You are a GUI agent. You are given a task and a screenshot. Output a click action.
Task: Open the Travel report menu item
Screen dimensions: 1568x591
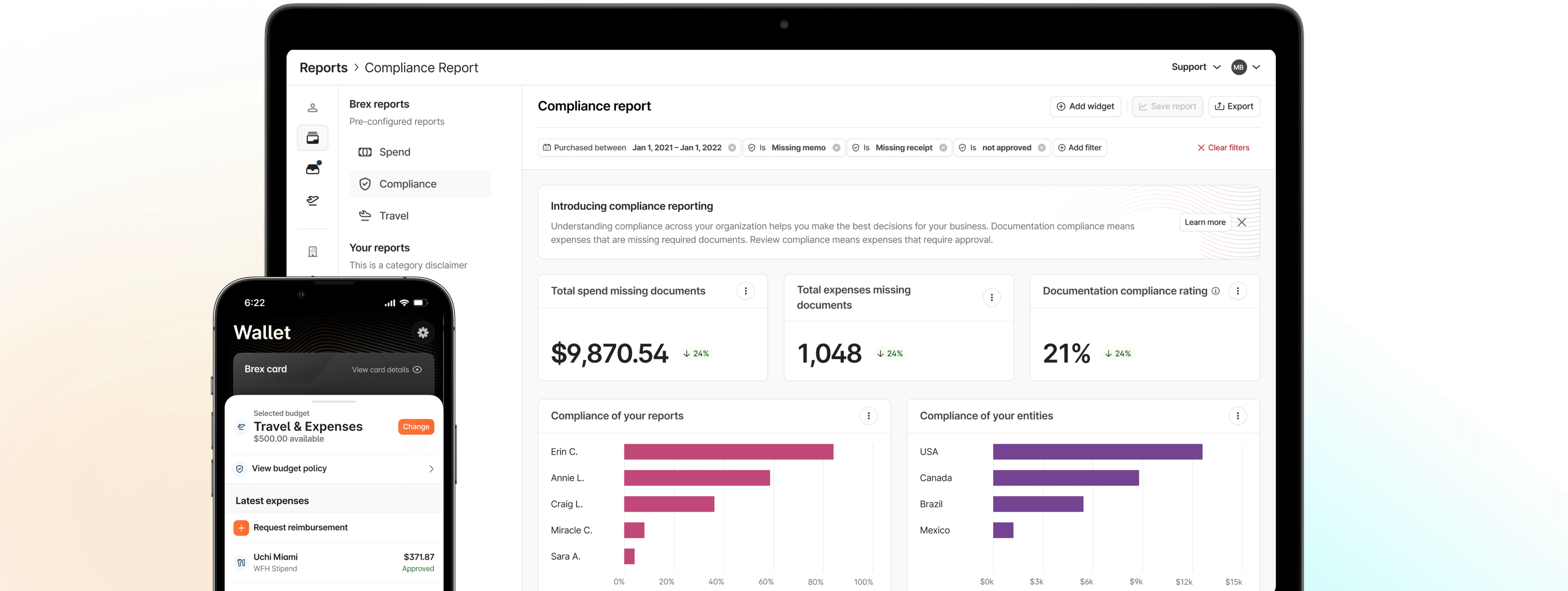(x=393, y=216)
